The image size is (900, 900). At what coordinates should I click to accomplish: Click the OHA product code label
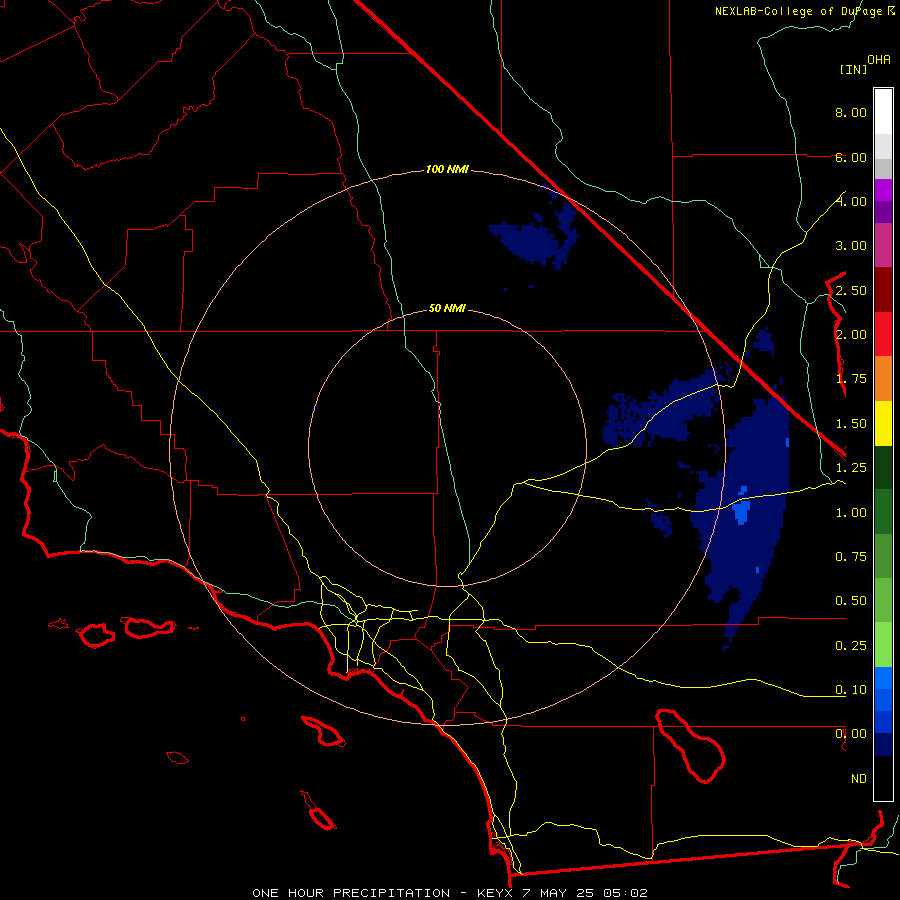click(x=879, y=60)
